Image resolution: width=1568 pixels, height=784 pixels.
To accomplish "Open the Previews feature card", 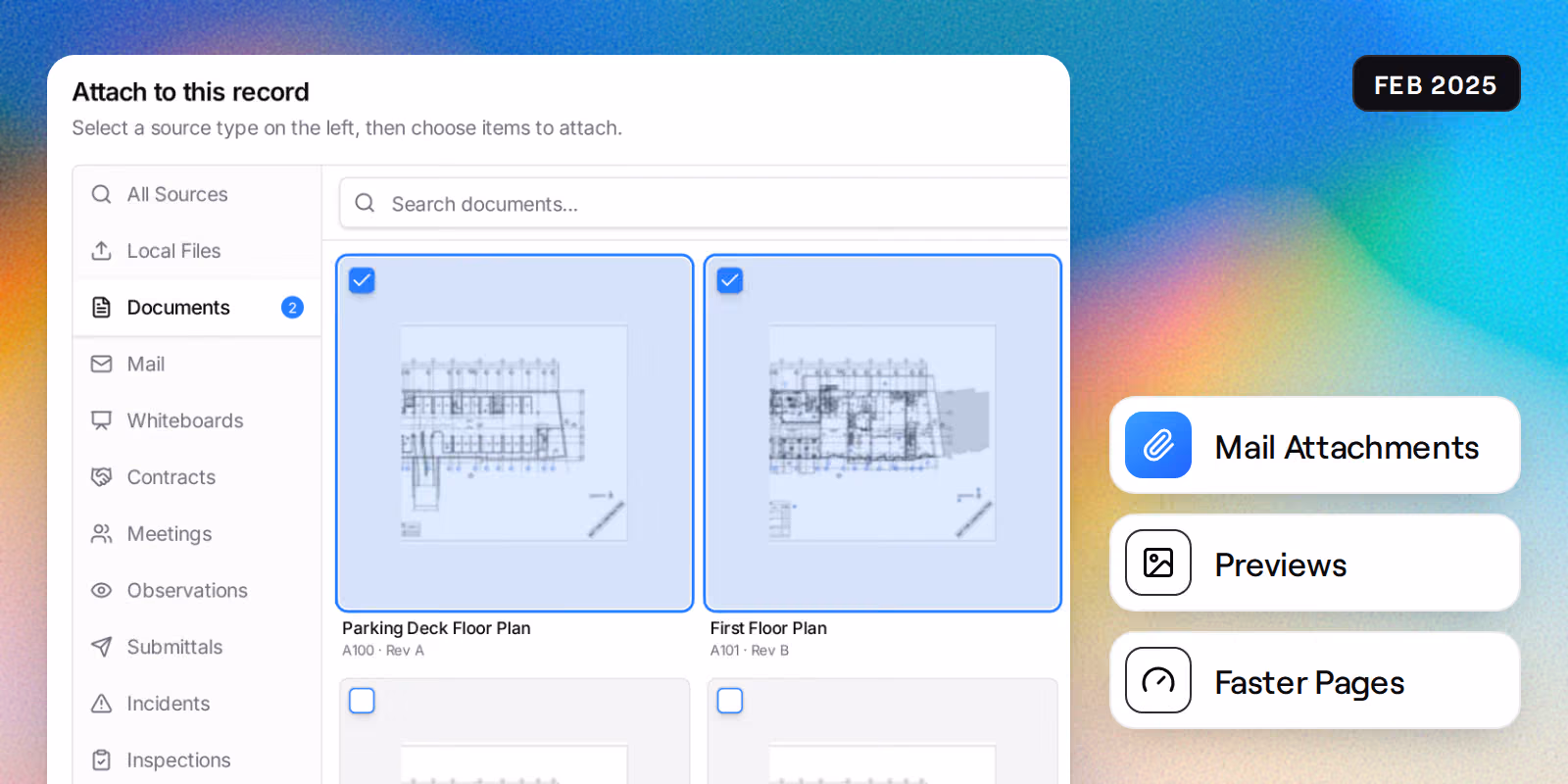I will (1315, 563).
